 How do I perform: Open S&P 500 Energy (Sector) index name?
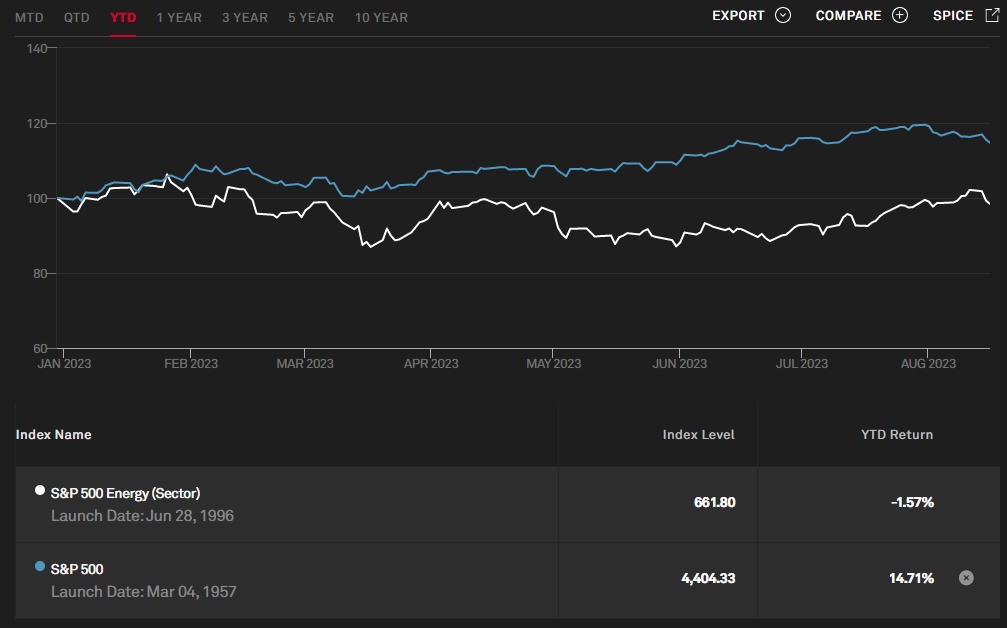point(125,493)
